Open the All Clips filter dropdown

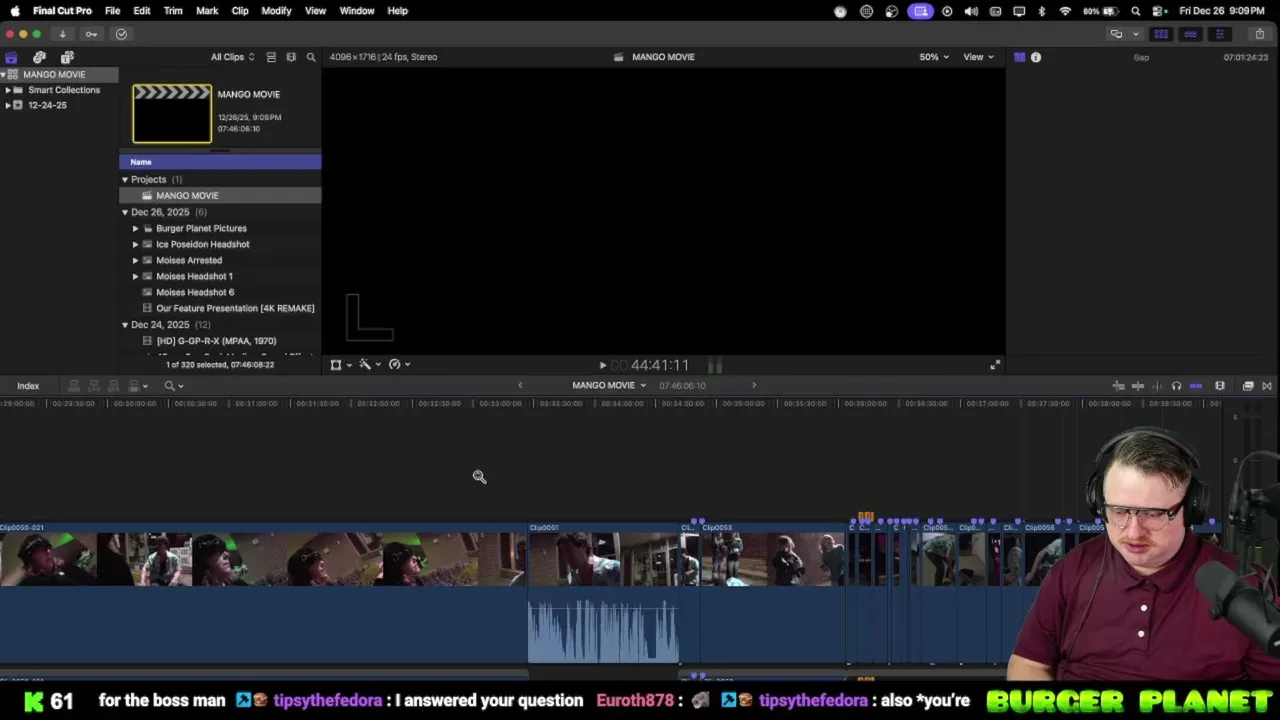point(232,57)
